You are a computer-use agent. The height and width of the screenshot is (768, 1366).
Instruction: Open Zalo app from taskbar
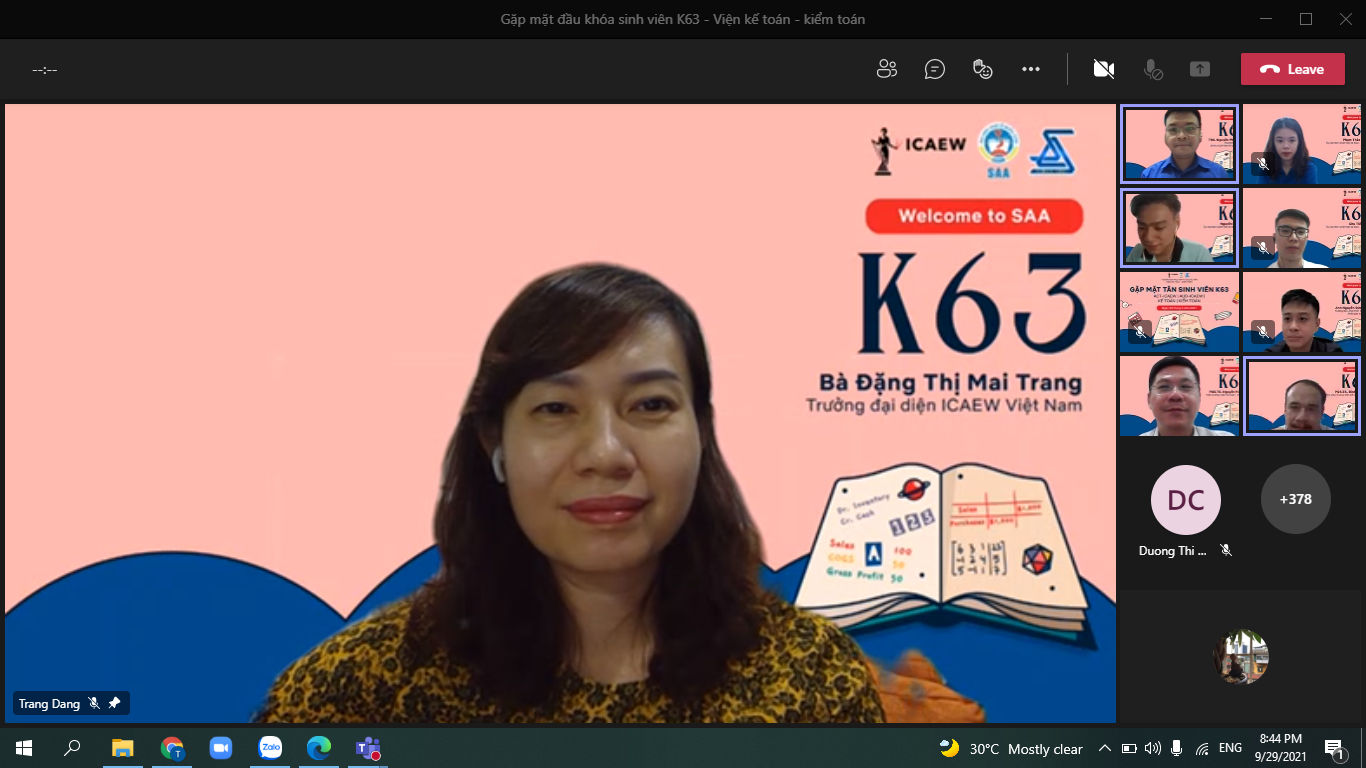coord(270,748)
